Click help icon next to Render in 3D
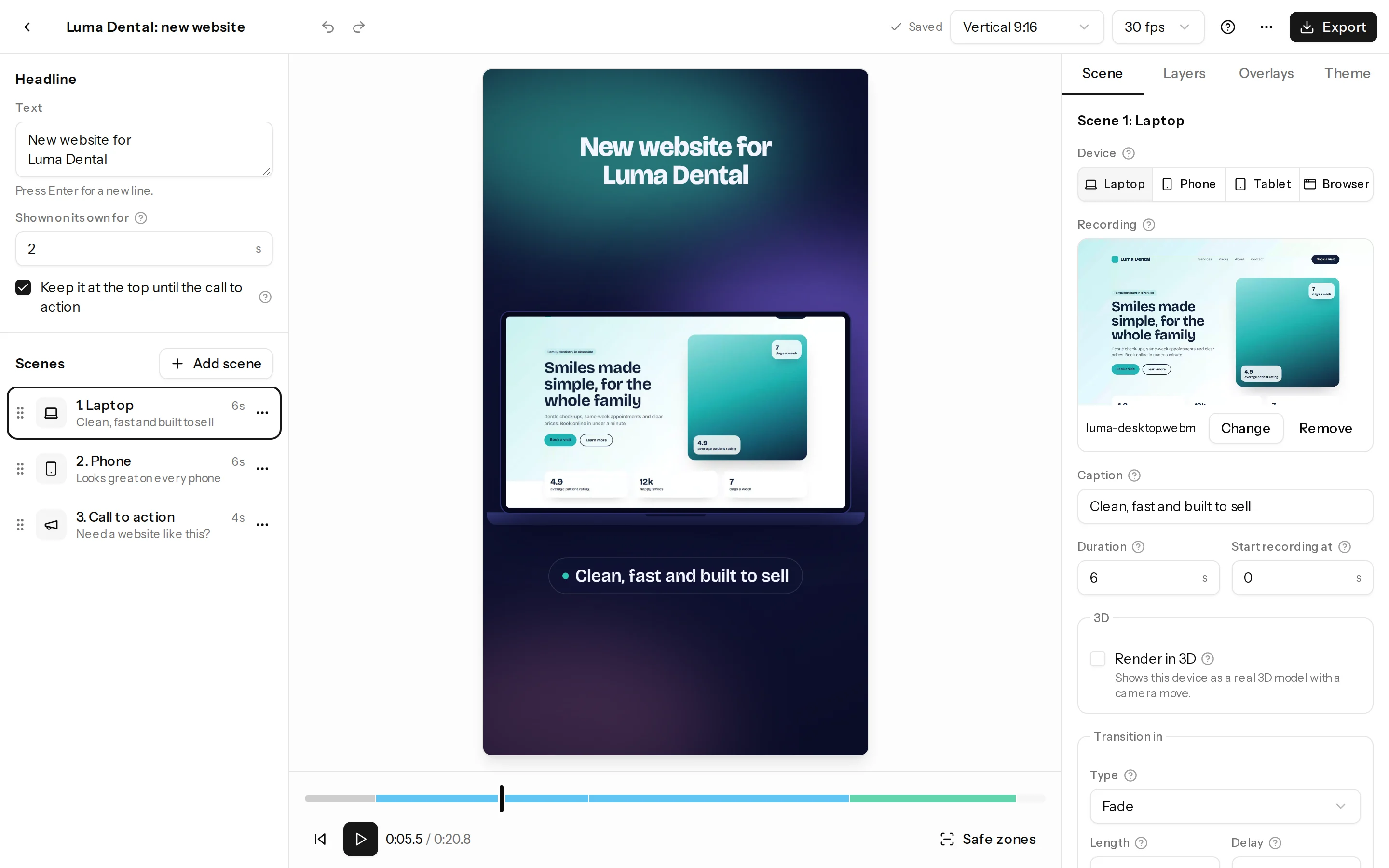 point(1208,658)
